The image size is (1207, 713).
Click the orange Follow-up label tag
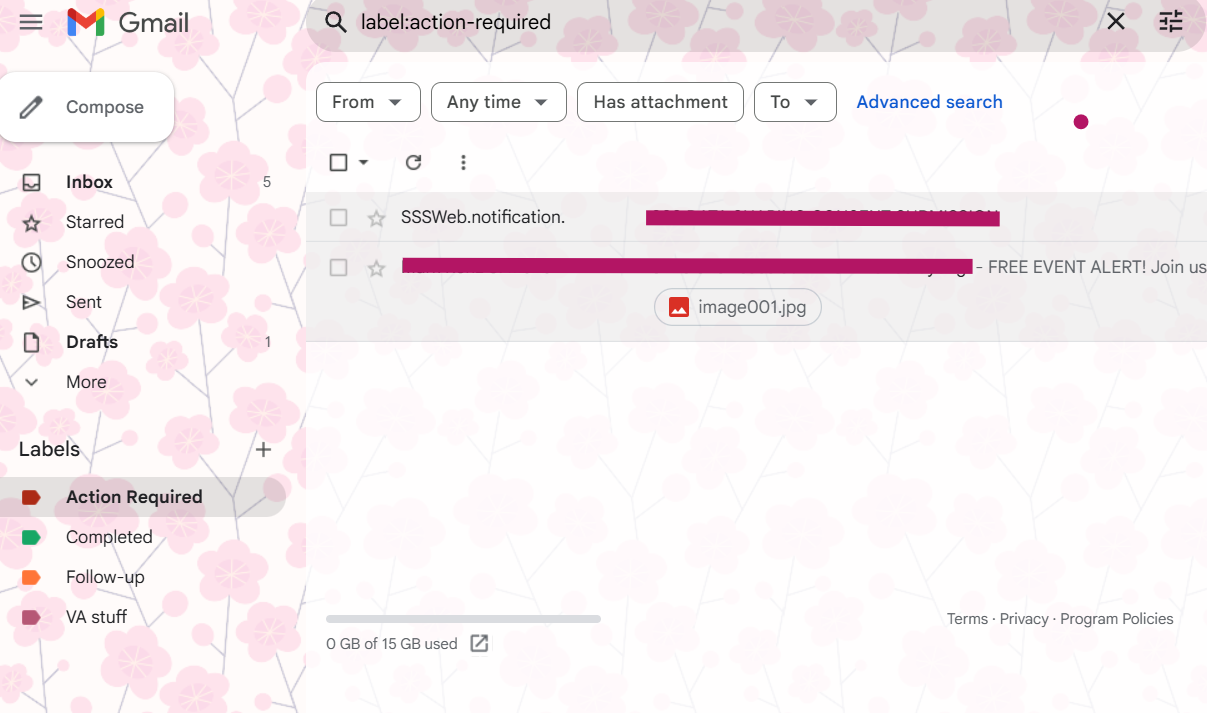pyautogui.click(x=31, y=577)
